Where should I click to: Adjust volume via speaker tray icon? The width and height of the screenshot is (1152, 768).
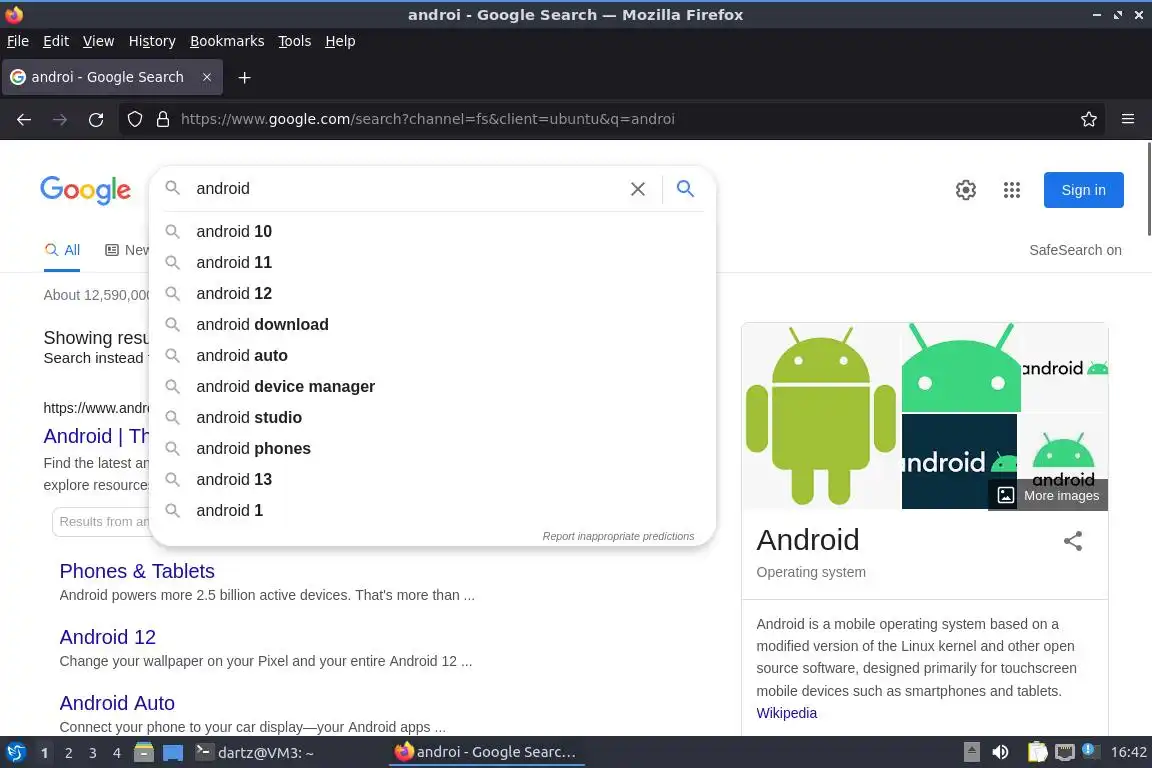(x=1000, y=752)
